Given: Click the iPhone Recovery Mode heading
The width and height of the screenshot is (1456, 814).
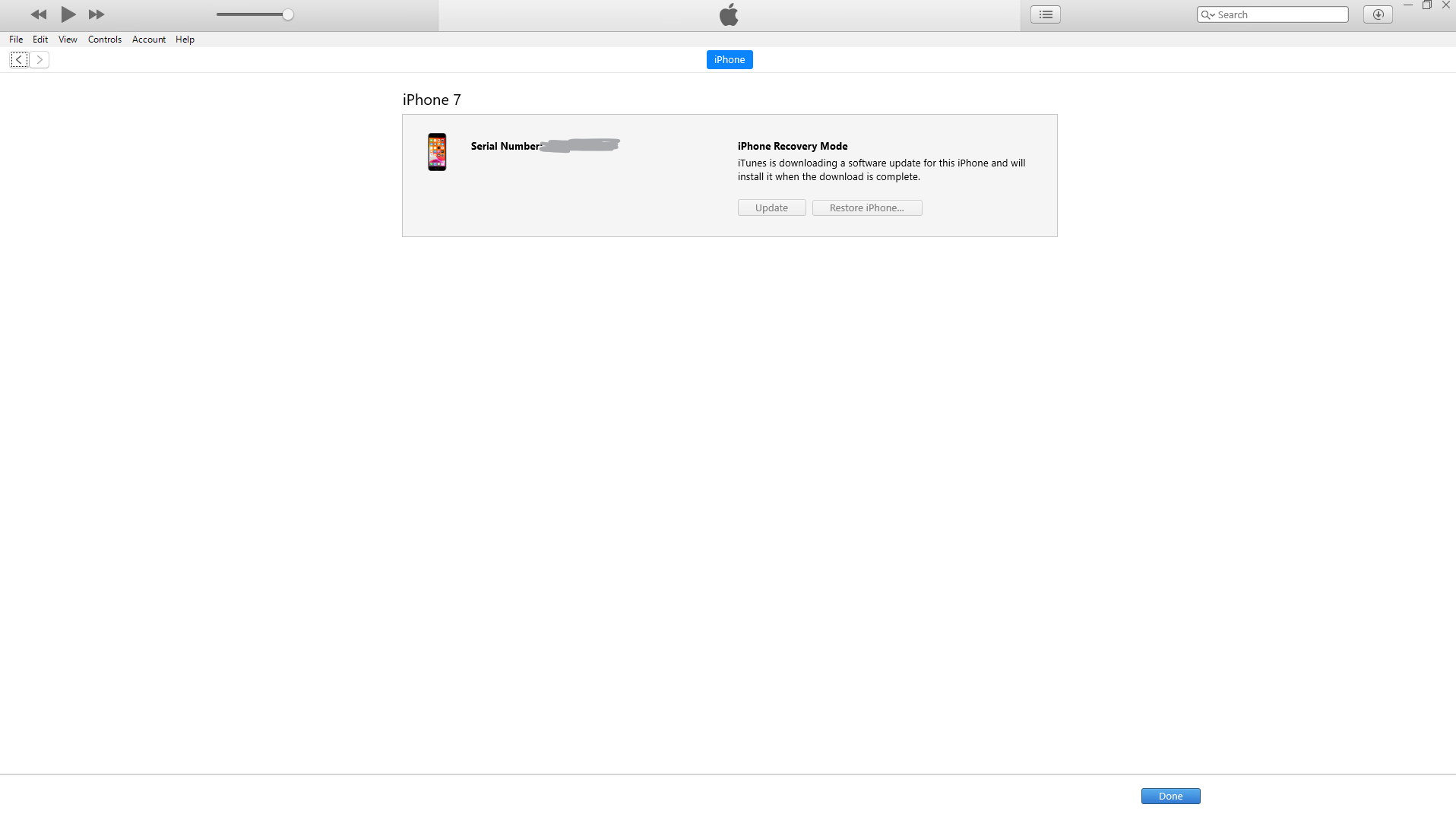Looking at the screenshot, I should pyautogui.click(x=793, y=146).
